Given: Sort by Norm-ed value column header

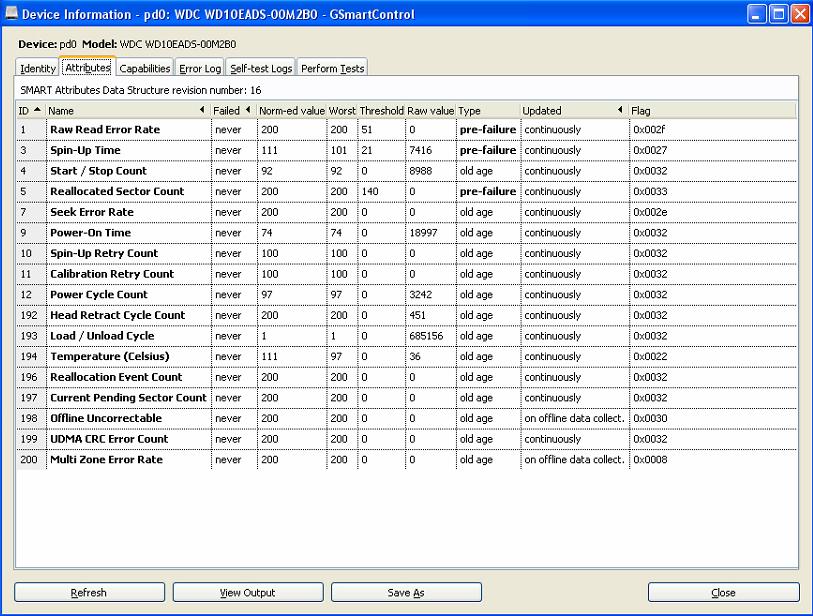Looking at the screenshot, I should tap(291, 110).
